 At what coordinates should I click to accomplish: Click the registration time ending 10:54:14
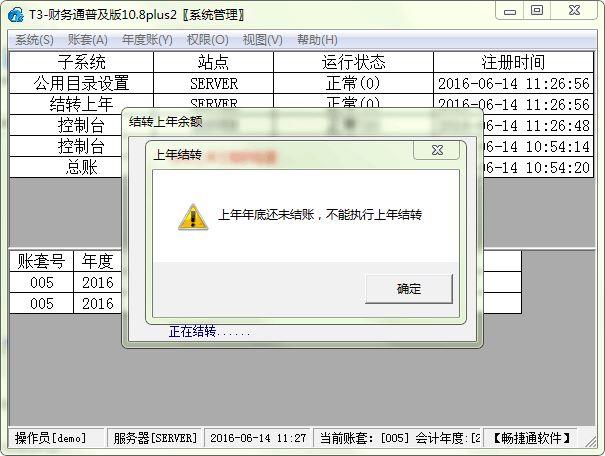tap(537, 146)
